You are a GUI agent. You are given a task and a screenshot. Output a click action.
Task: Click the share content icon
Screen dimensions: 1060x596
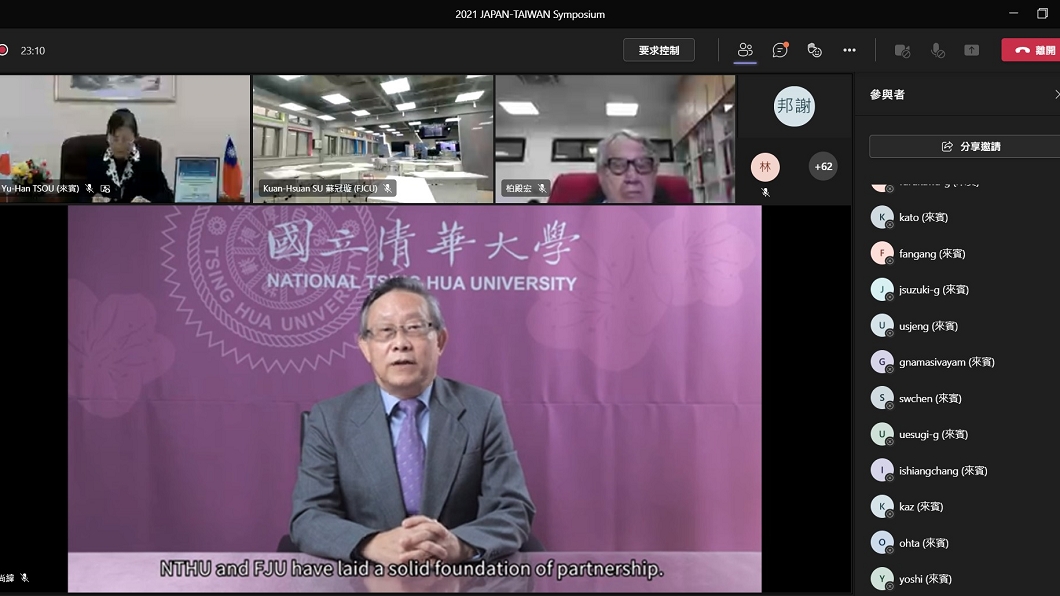(971, 50)
